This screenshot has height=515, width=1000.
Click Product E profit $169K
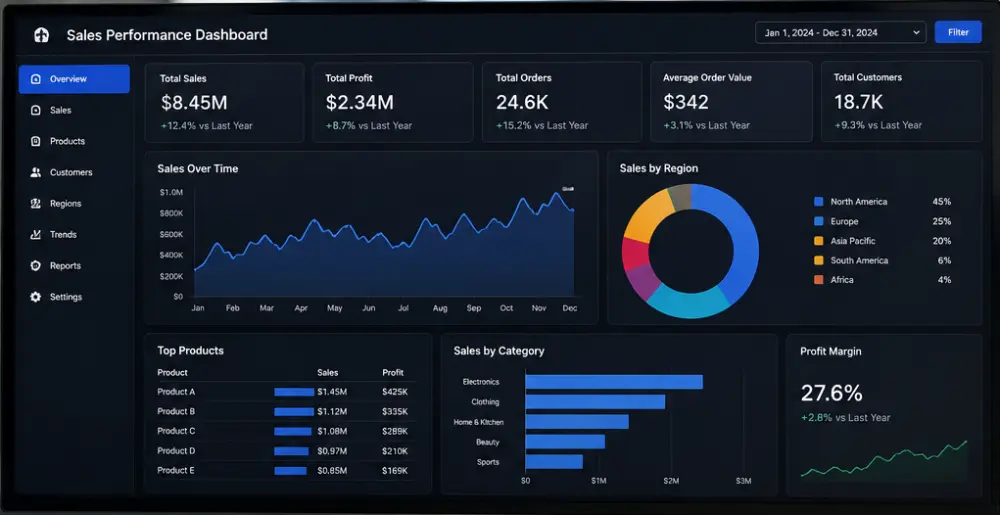[395, 471]
